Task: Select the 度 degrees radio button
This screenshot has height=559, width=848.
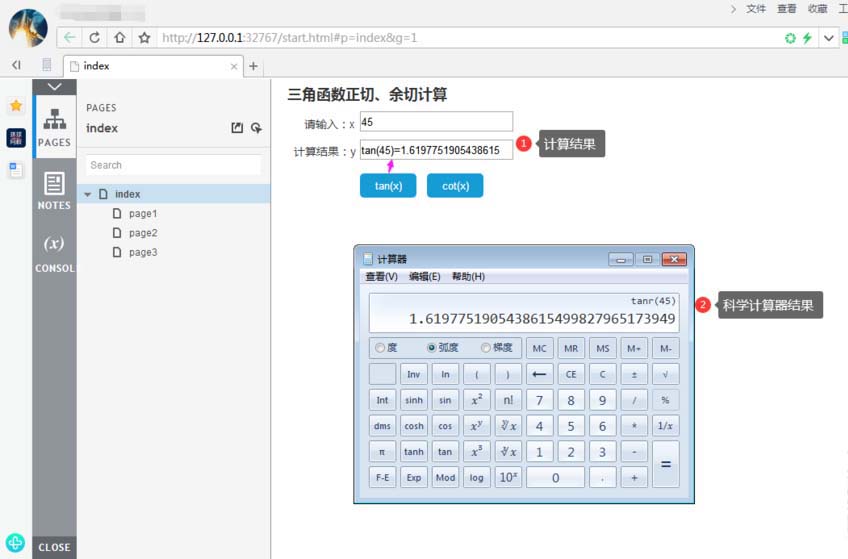Action: click(380, 348)
